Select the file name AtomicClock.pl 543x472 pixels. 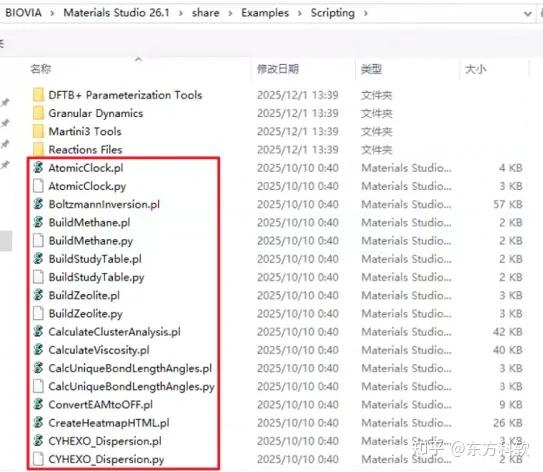[86, 168]
